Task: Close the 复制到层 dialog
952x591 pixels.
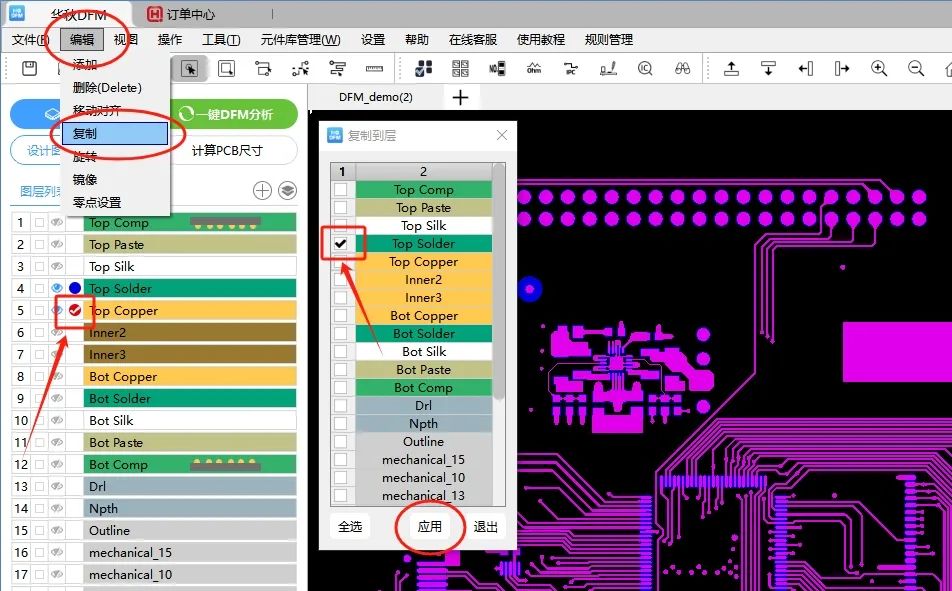Action: tap(502, 135)
